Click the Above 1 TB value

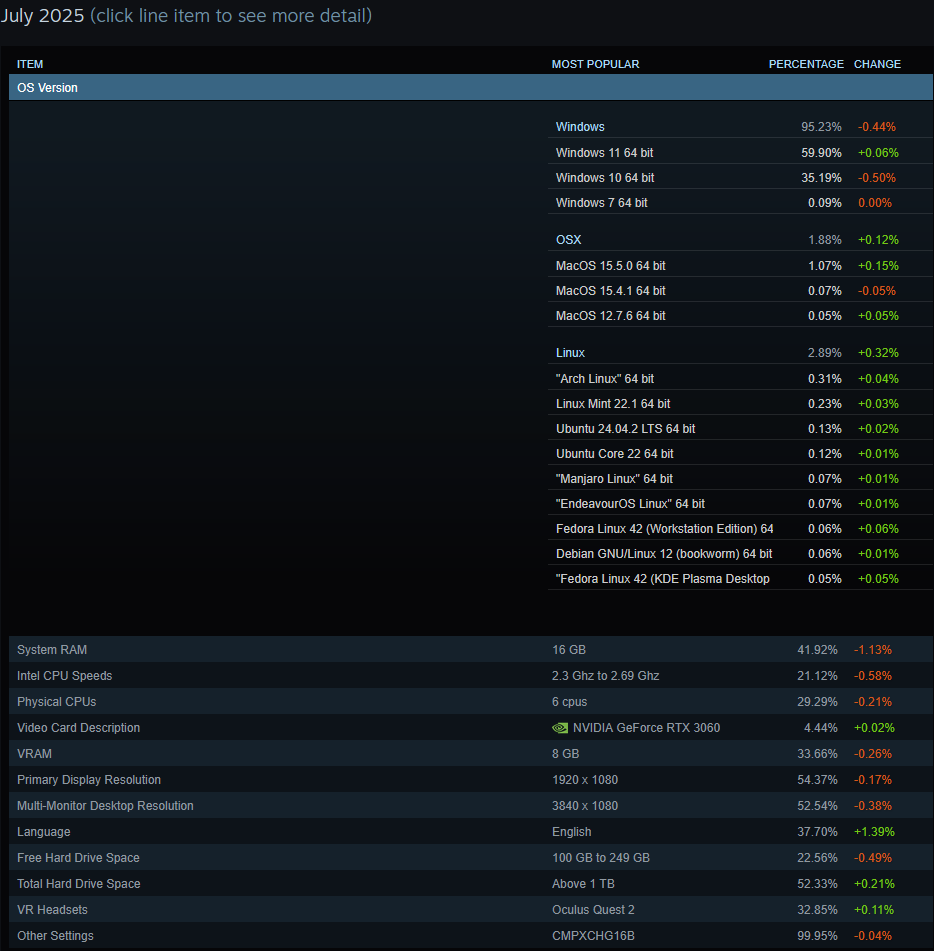point(583,884)
